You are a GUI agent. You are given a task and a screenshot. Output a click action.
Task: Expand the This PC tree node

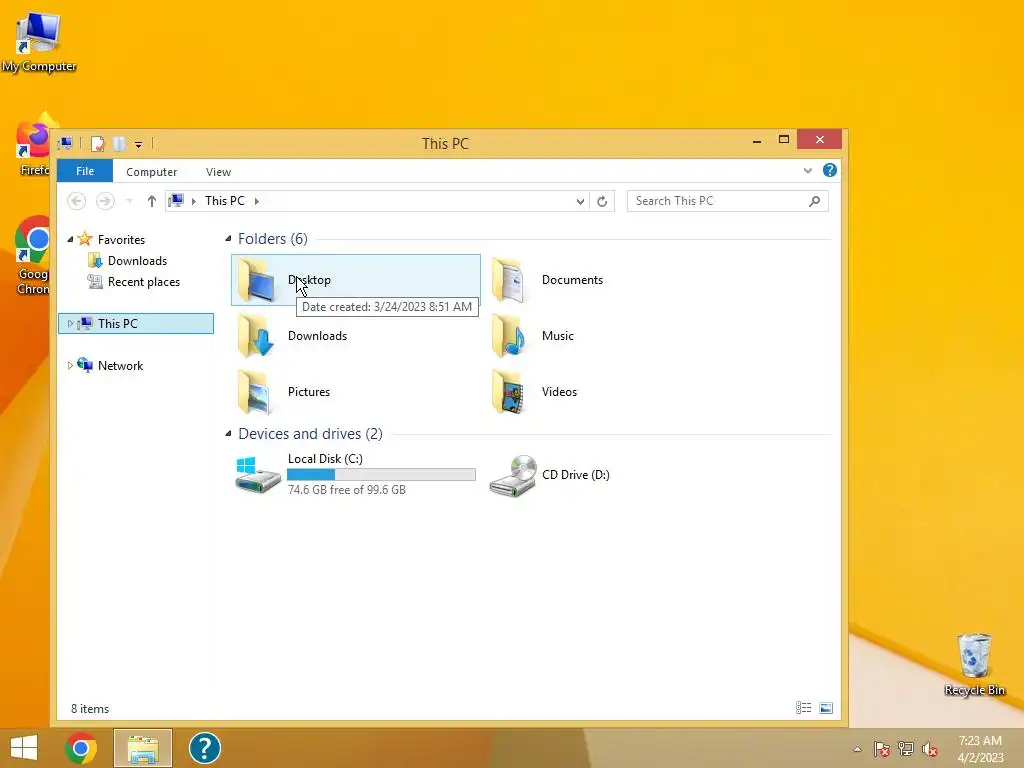(70, 323)
